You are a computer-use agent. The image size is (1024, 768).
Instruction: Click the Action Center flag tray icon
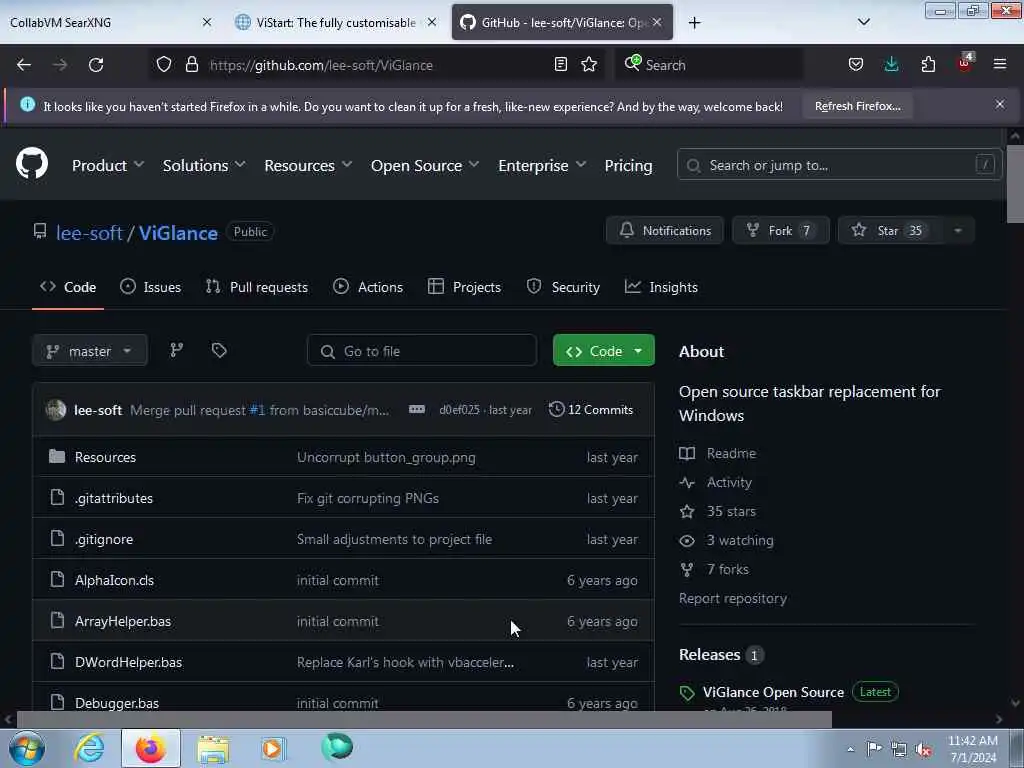point(874,749)
